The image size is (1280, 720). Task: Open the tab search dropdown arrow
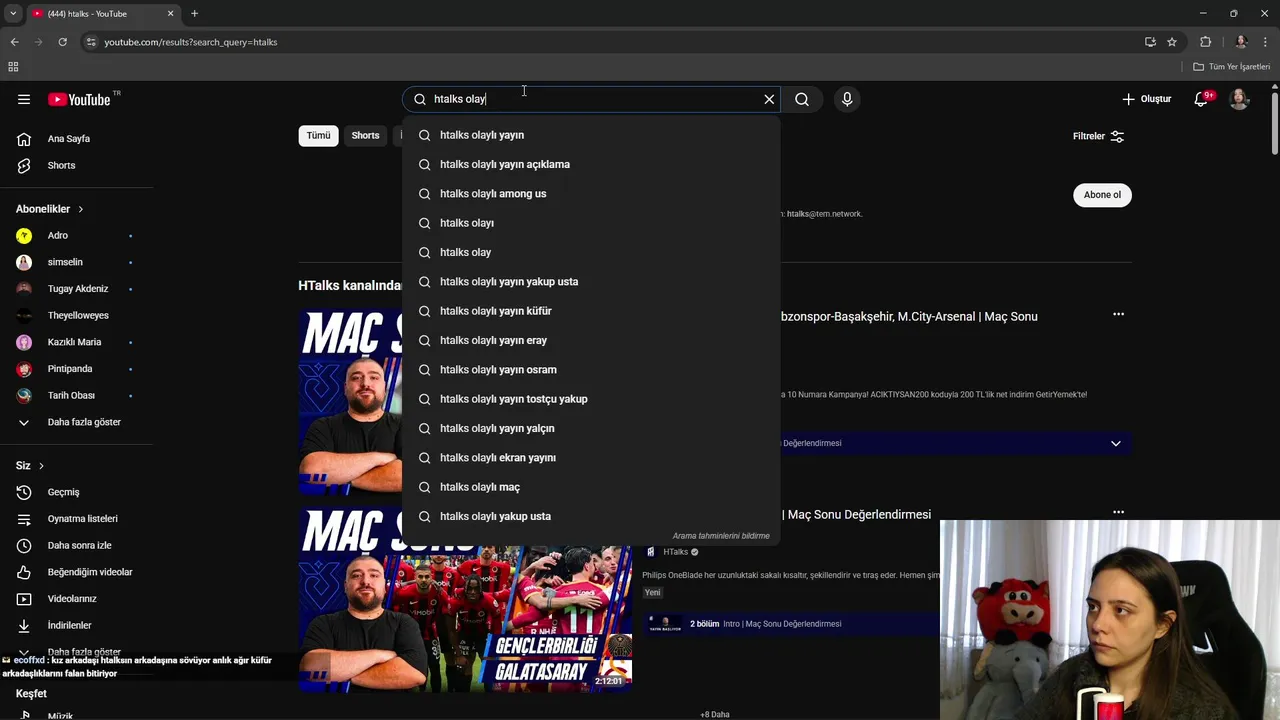point(13,14)
